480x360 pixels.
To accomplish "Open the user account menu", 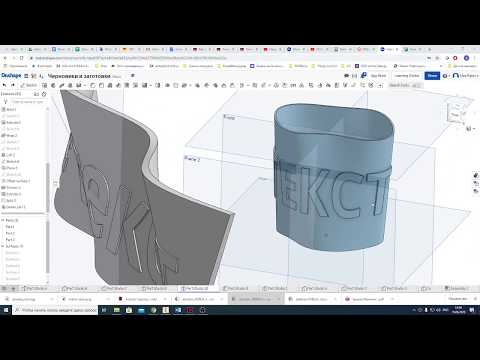I will click(x=466, y=76).
